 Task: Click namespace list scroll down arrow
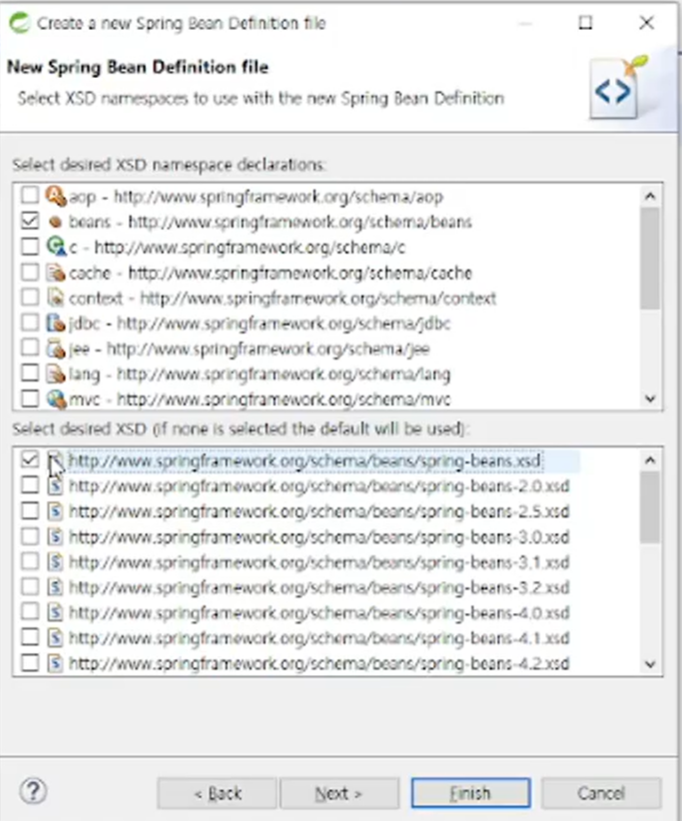650,399
